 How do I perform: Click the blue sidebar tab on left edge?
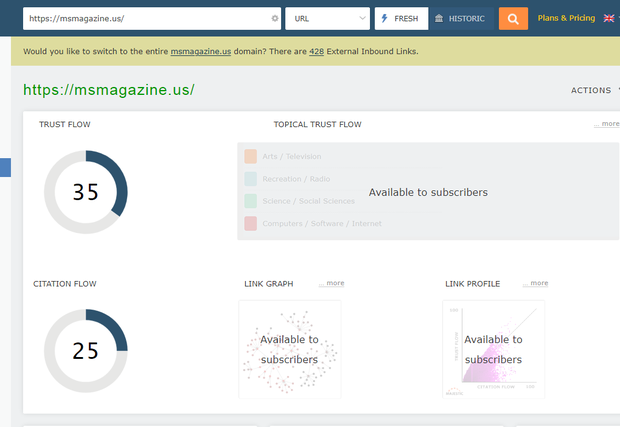tap(5, 167)
